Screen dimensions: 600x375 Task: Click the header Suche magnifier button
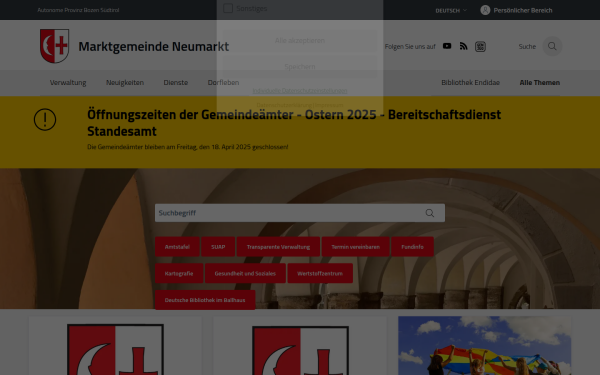pyautogui.click(x=552, y=46)
